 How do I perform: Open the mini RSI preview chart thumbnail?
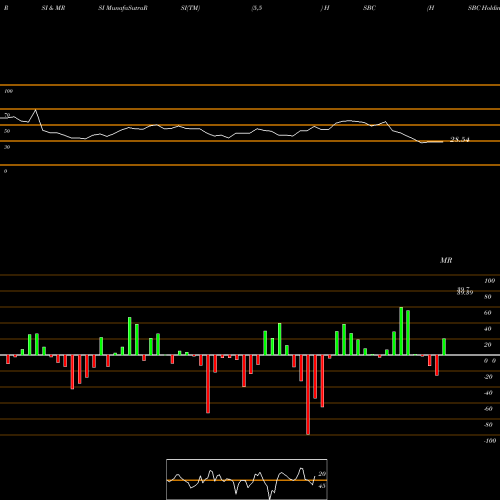pos(247,479)
